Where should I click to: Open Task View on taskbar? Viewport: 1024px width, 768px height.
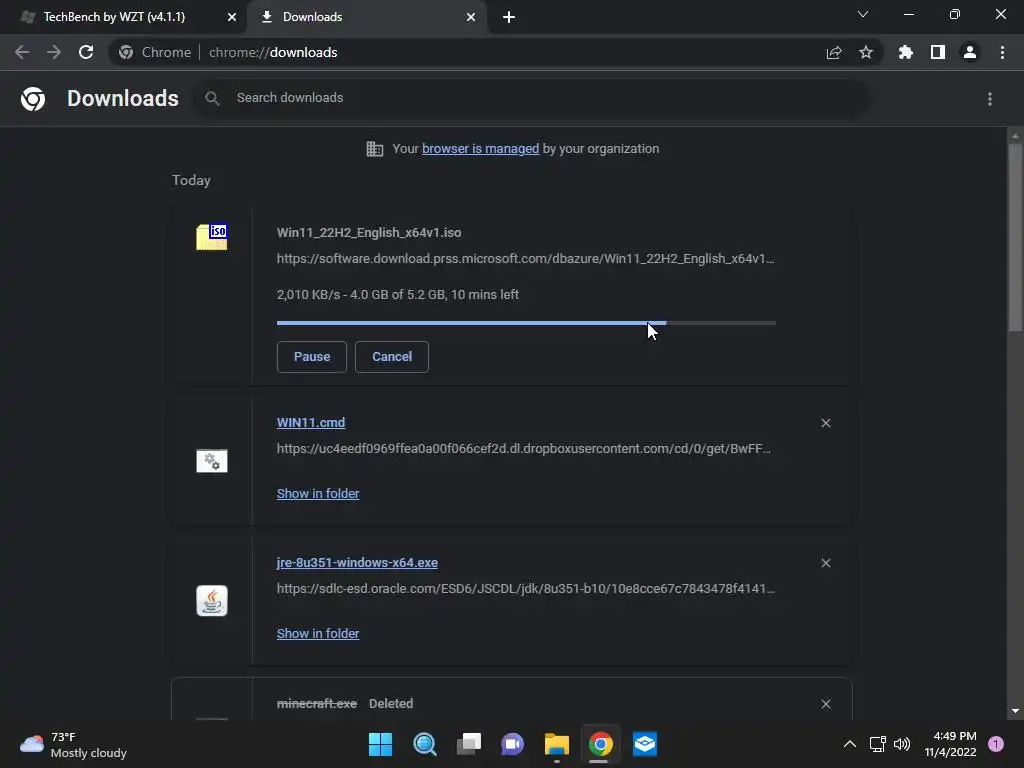468,744
